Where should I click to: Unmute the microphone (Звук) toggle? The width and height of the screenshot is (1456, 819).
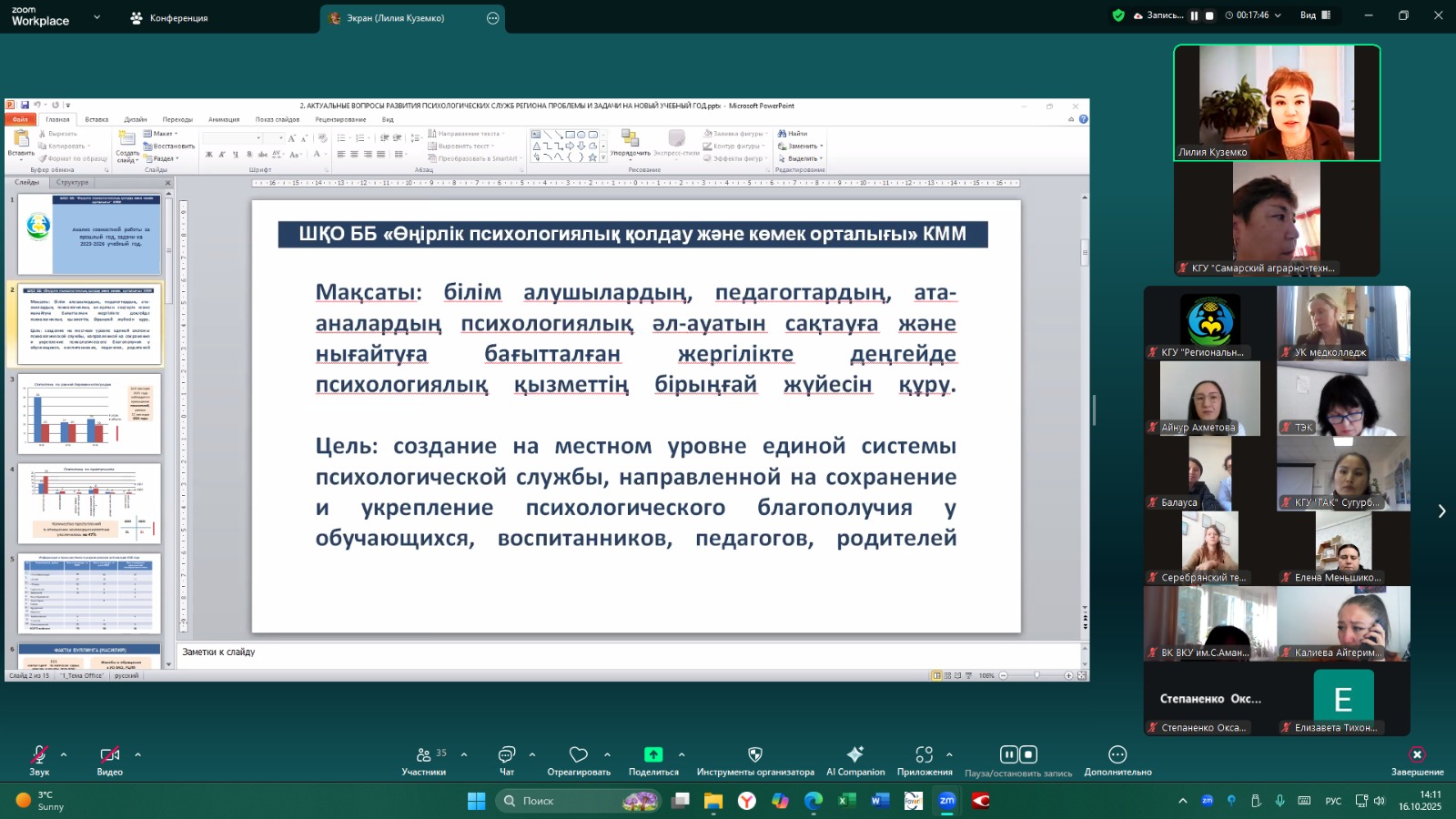[x=39, y=755]
